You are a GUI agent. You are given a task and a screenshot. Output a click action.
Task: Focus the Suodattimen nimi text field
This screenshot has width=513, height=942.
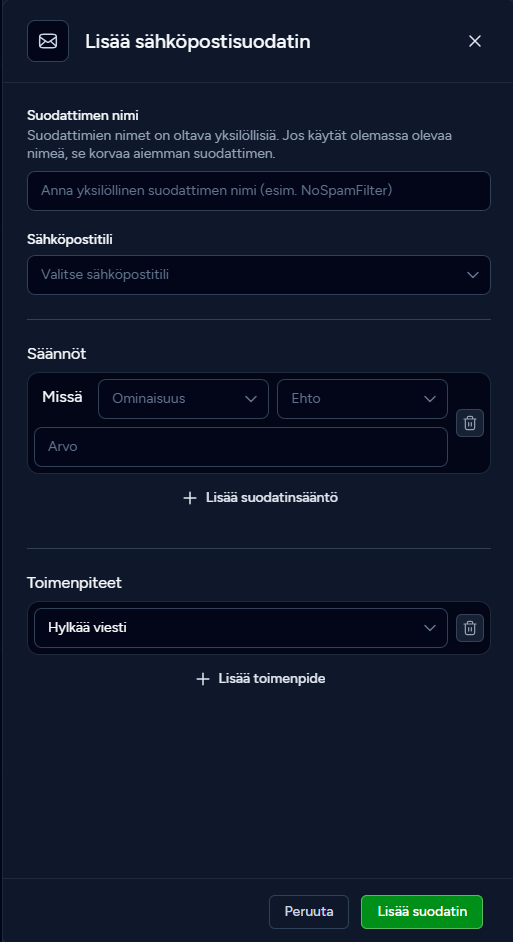[259, 191]
